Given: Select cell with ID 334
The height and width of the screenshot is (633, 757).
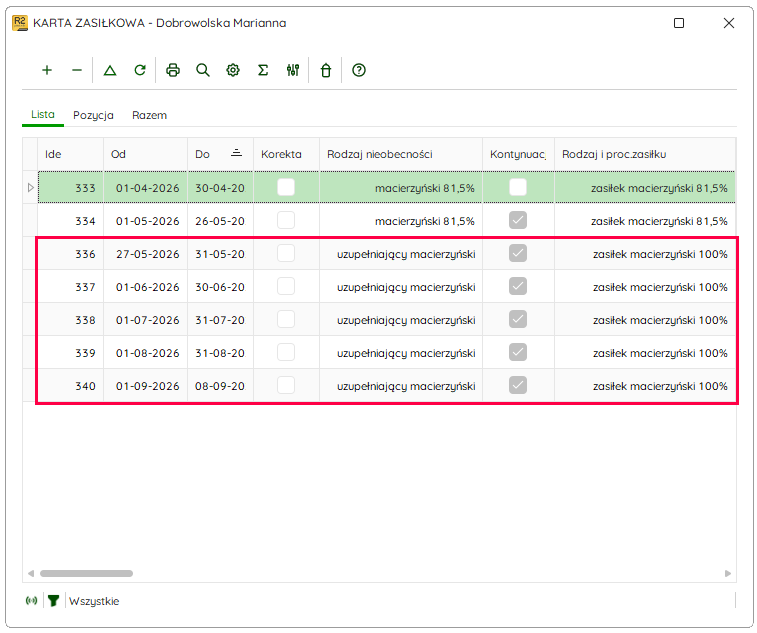Looking at the screenshot, I should point(70,221).
